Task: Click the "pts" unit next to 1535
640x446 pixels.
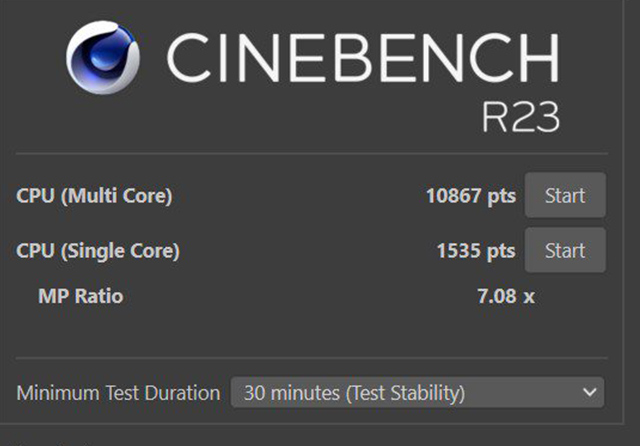Action: [x=501, y=250]
